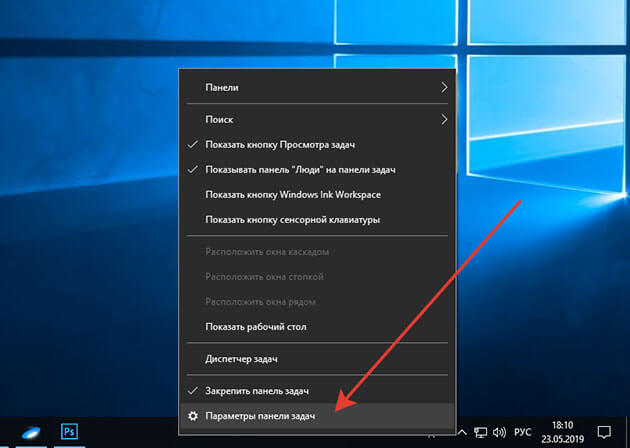The width and height of the screenshot is (630, 448).
Task: Enable Показать кнопку сенсорной клавиатуры
Action: (317, 219)
